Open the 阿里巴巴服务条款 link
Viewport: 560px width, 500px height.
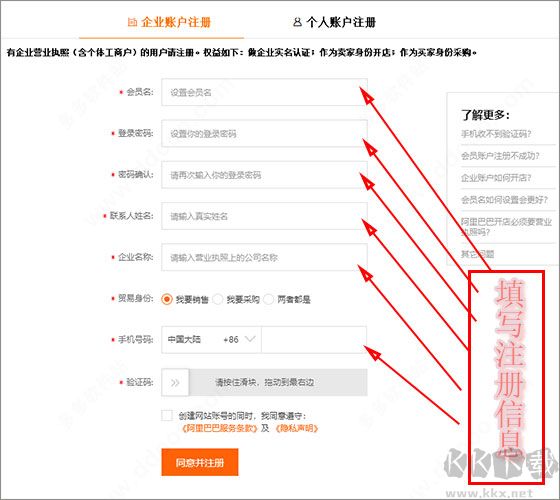pos(219,428)
